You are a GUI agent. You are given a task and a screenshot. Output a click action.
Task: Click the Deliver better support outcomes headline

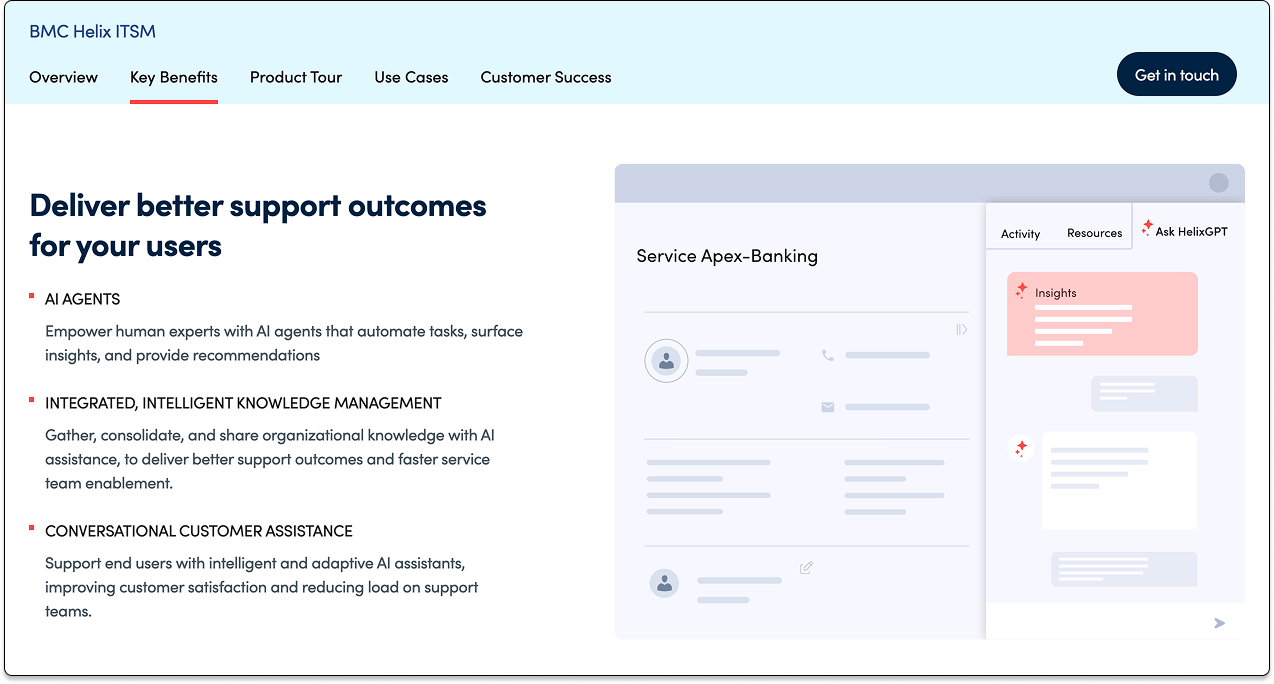(x=258, y=225)
